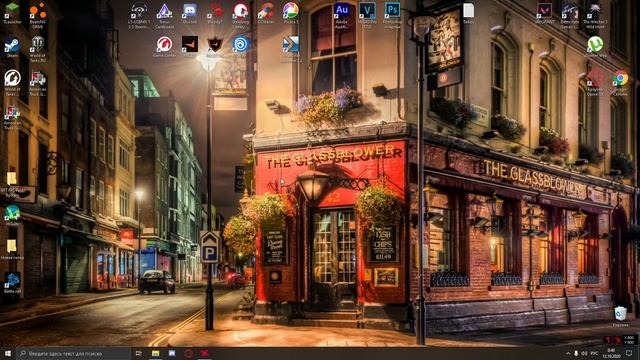Open the Recycle Bin
The image size is (640, 360).
coord(620,313)
